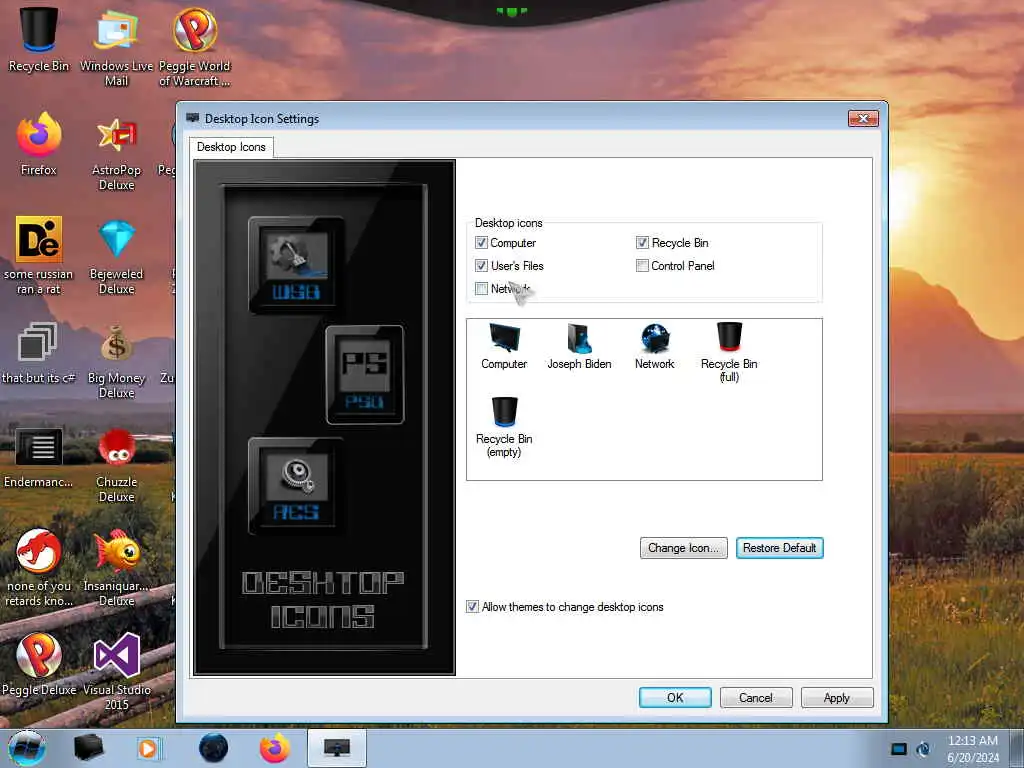Select the 'none of you' red bird desktop icon
Screen dimensions: 1024x768
(39, 568)
